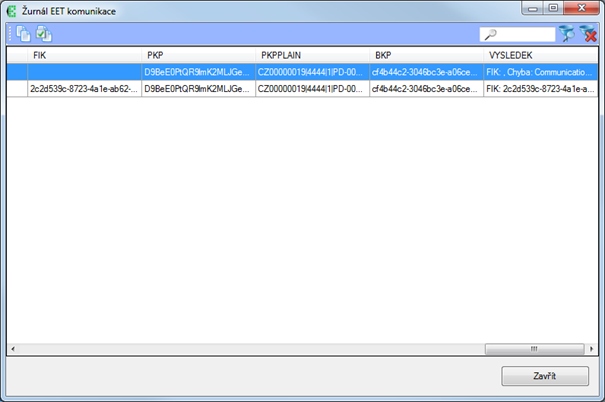The image size is (605, 402).
Task: Click the second row's PKPPLAIN cell
Action: [312, 88]
